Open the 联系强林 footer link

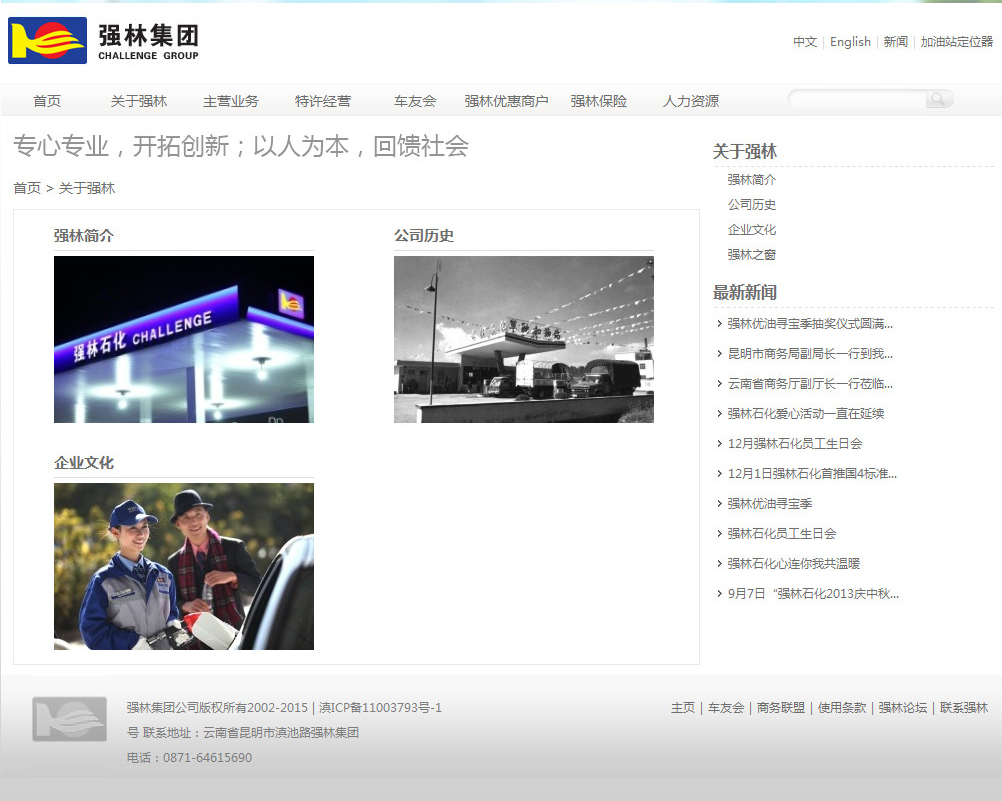click(964, 708)
